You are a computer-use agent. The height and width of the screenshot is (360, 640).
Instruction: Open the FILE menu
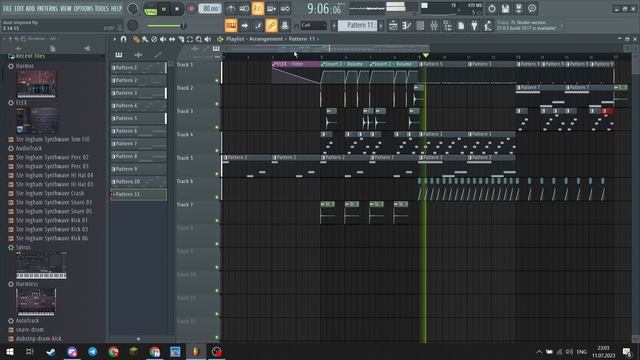[7, 8]
